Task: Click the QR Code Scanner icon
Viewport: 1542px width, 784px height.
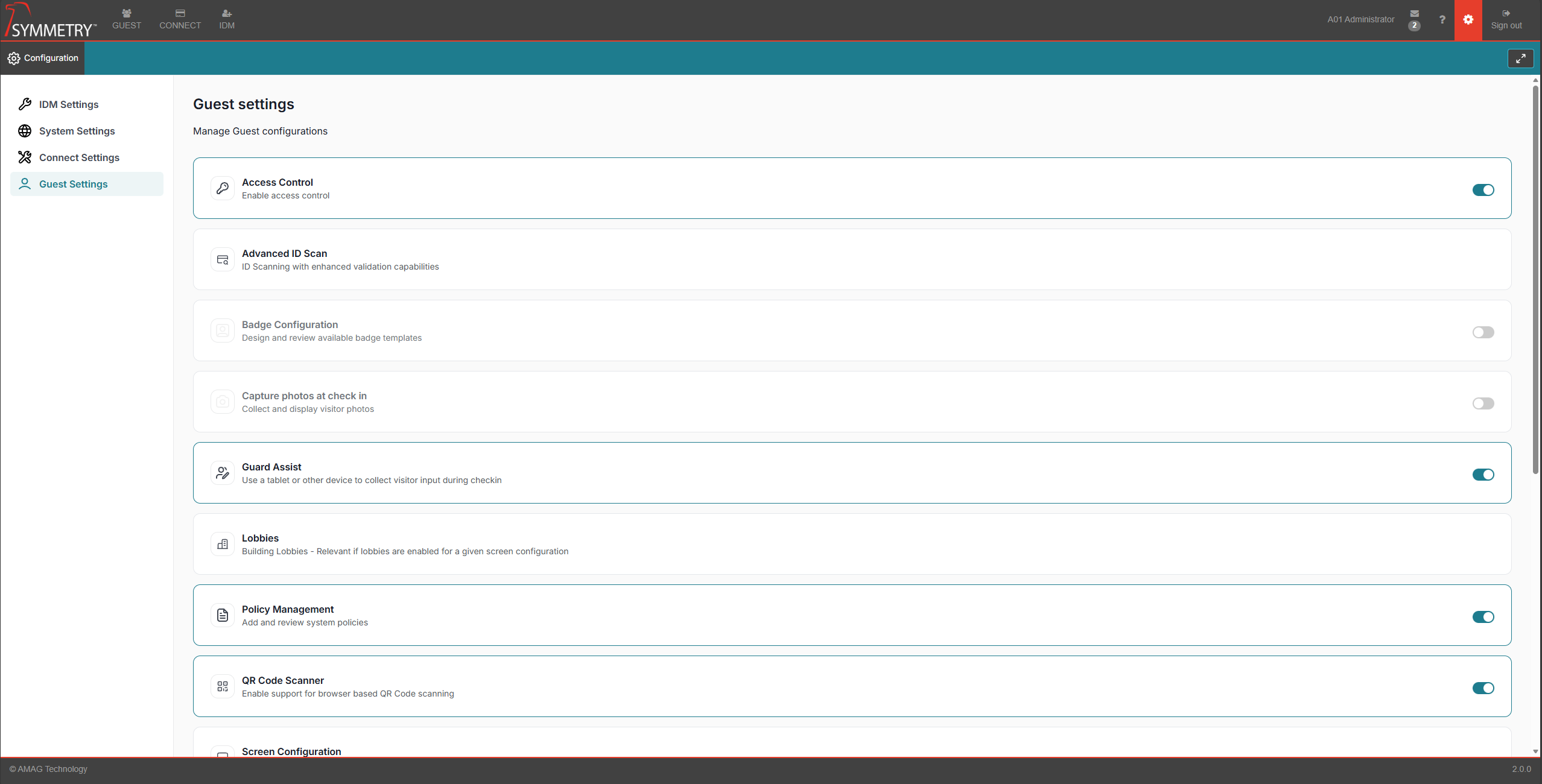Action: (x=223, y=686)
